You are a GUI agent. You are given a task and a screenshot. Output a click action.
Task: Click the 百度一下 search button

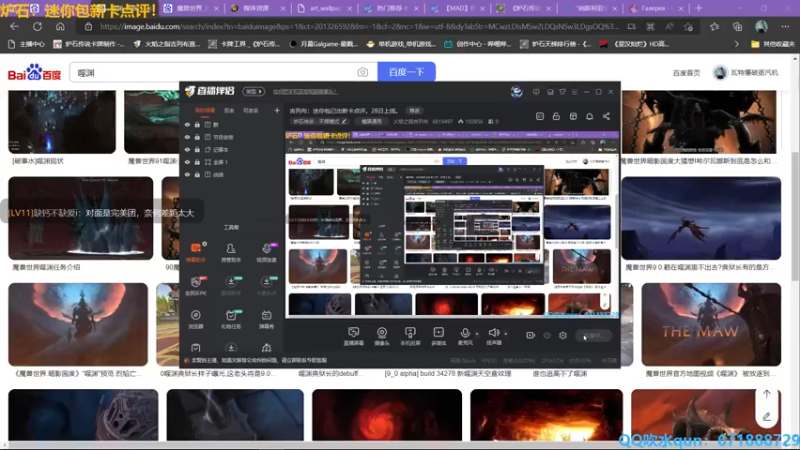coord(407,72)
